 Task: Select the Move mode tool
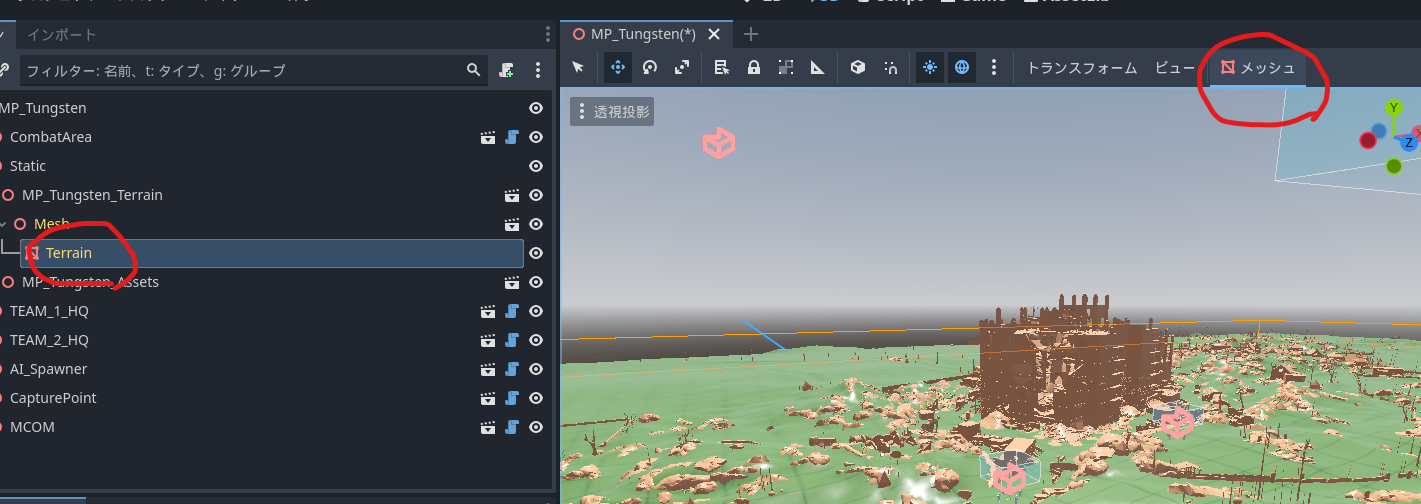[617, 68]
